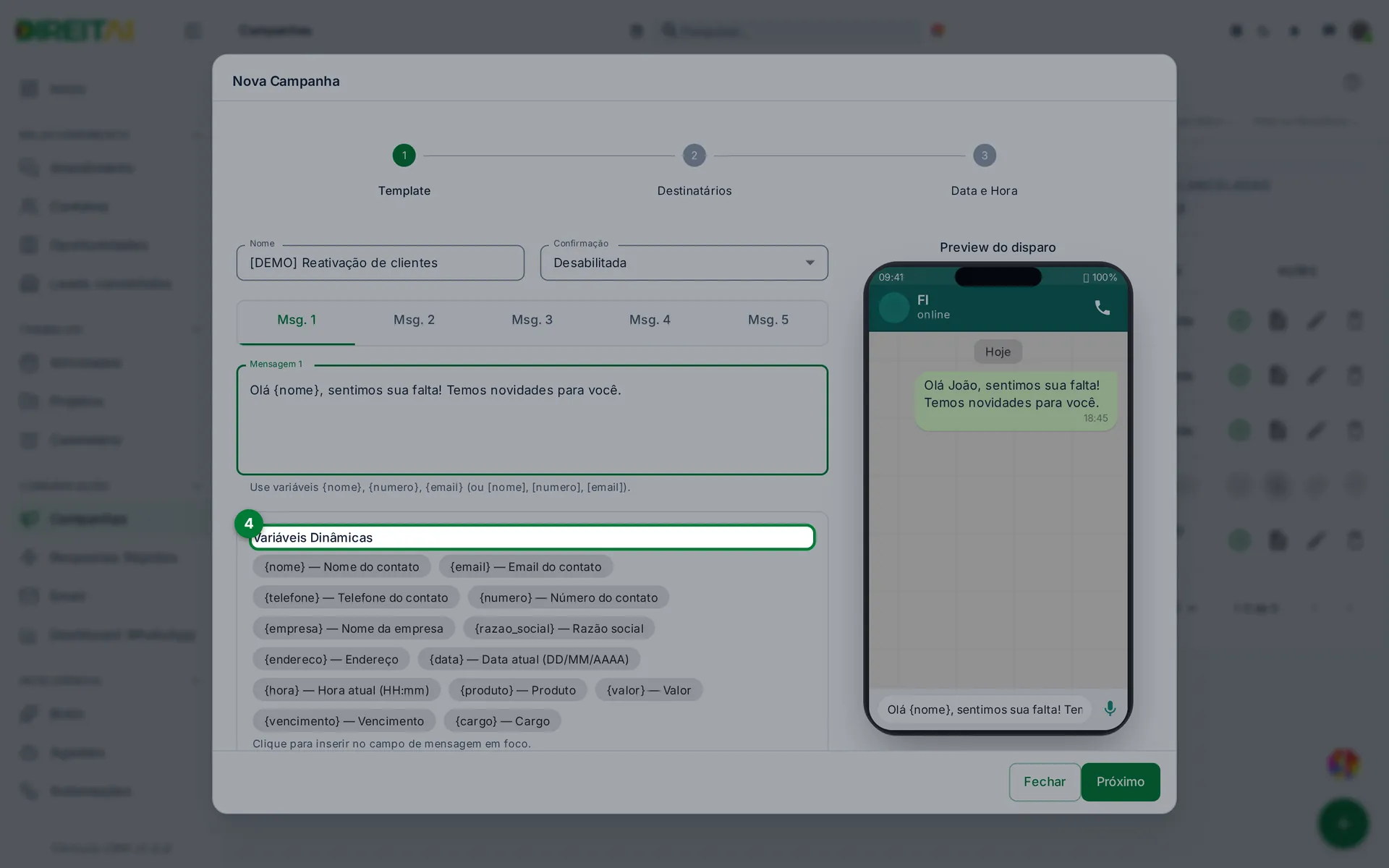This screenshot has width=1389, height=868.
Task: Insert the {vencimento} variable chip
Action: [344, 721]
